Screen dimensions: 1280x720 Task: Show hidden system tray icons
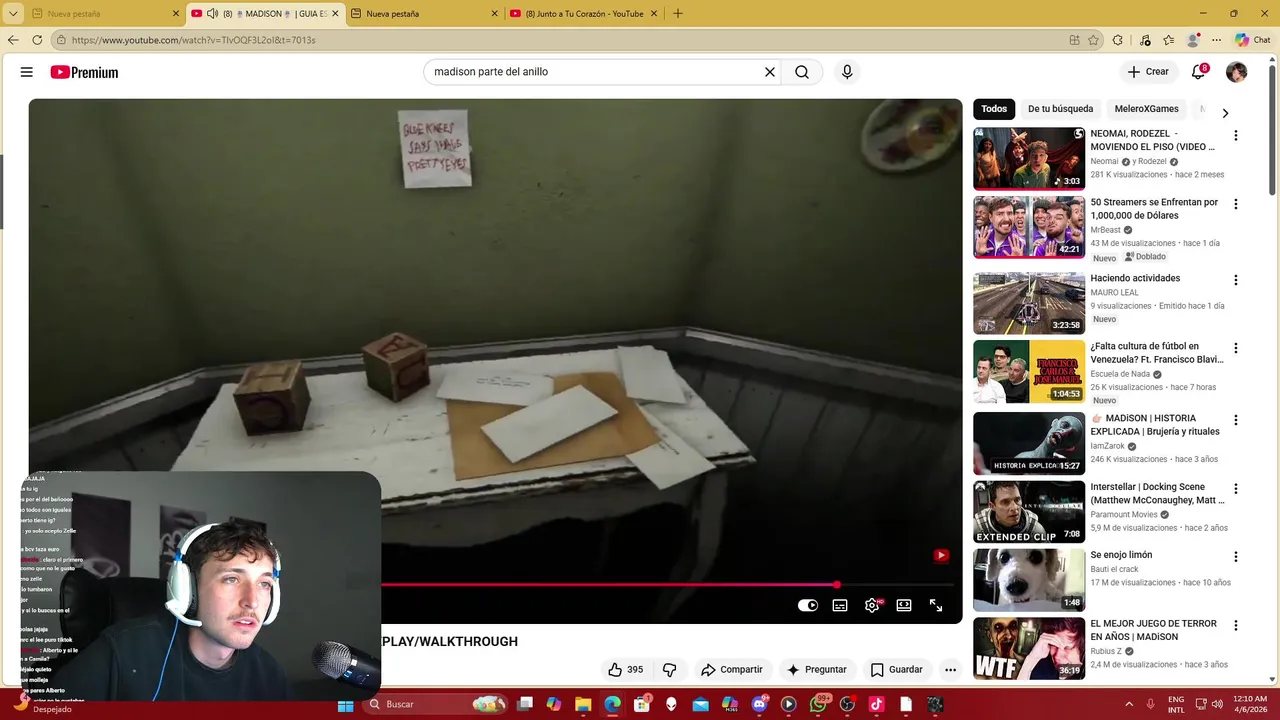click(1129, 704)
